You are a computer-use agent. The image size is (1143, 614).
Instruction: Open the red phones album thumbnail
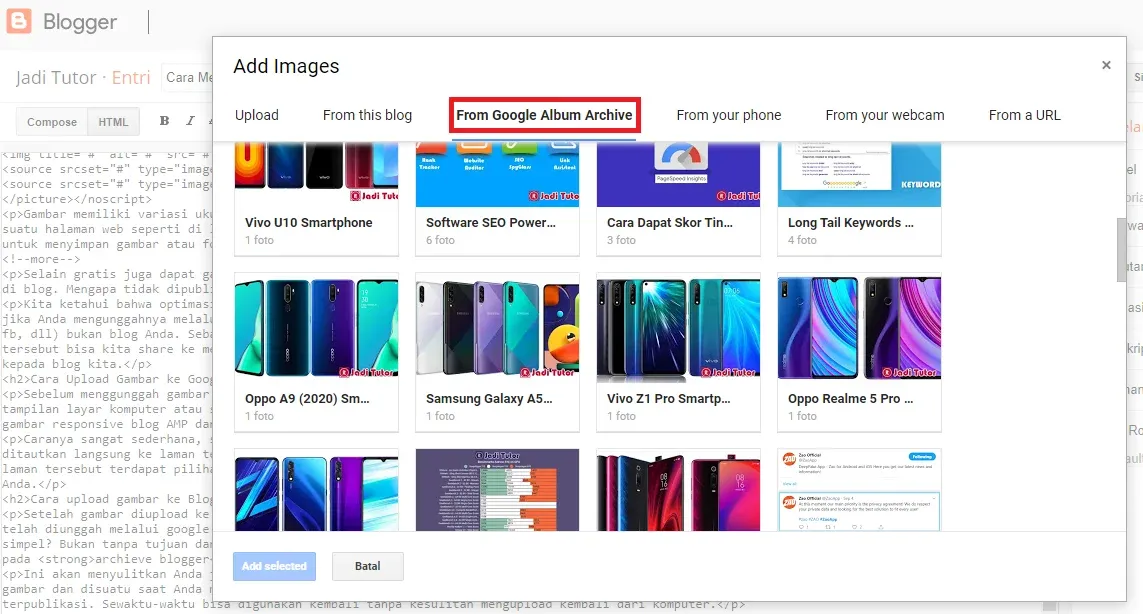[x=678, y=490]
